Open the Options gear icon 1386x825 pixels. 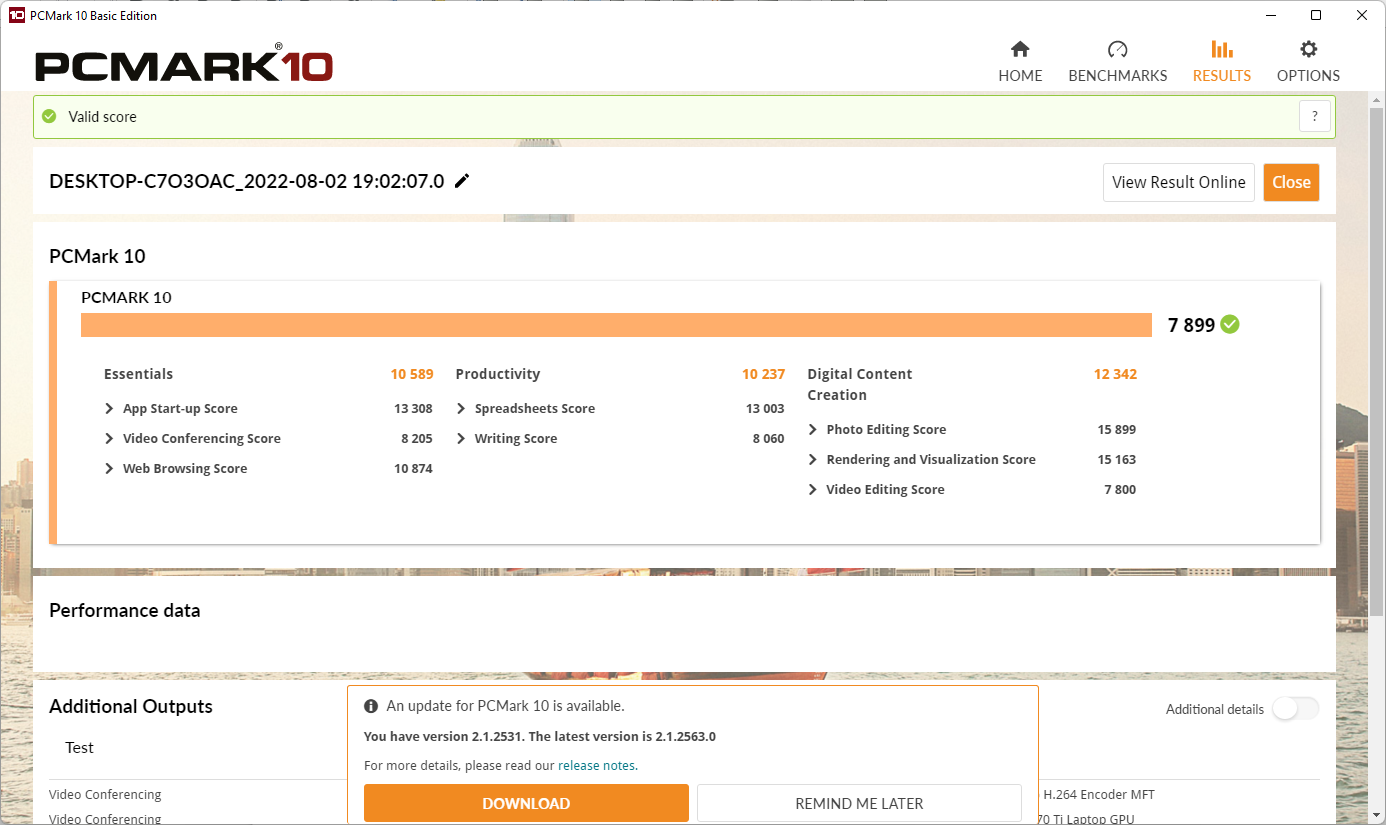tap(1308, 49)
